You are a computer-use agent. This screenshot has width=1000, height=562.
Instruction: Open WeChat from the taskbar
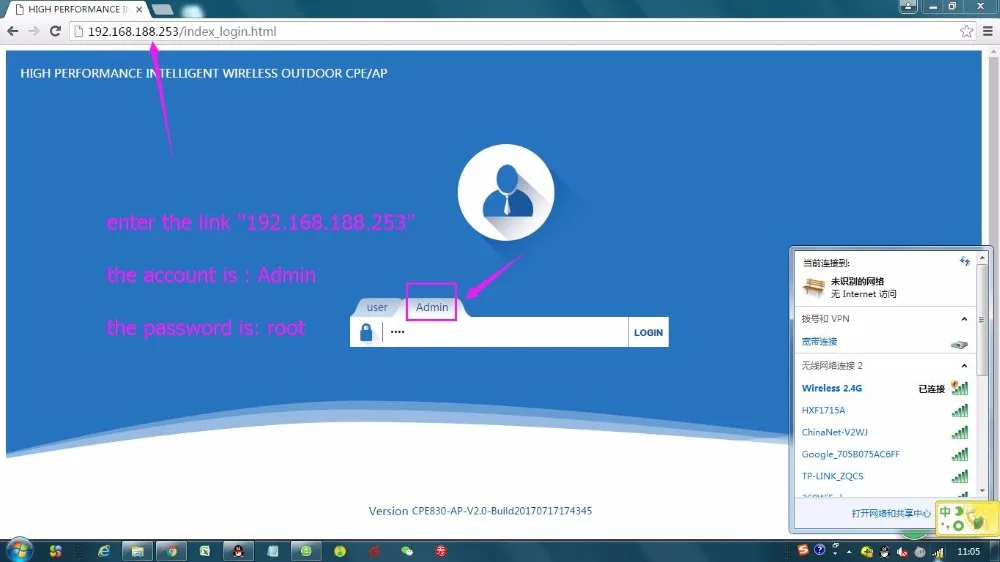tap(408, 551)
